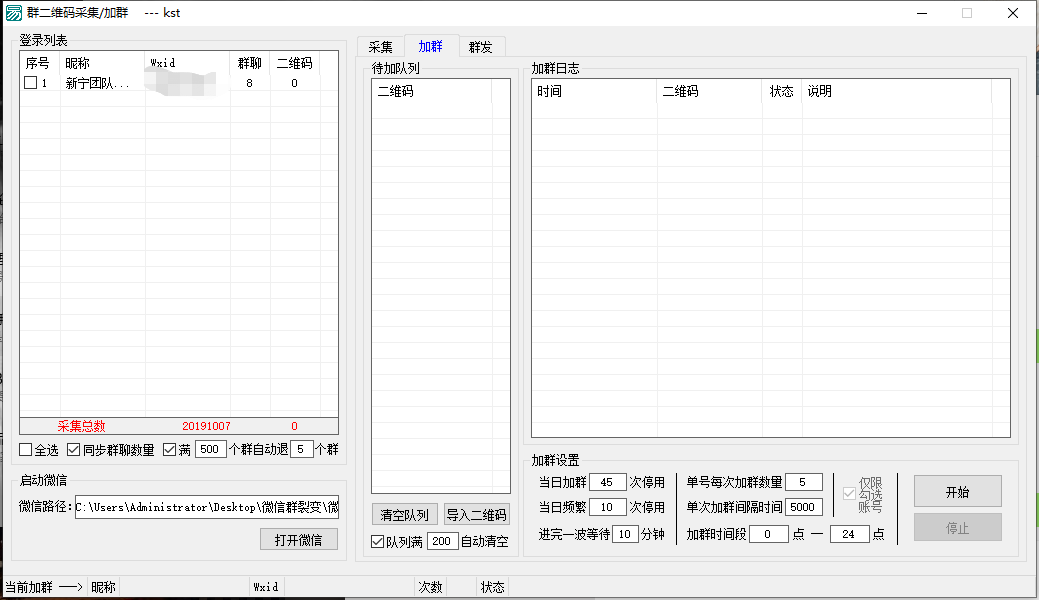Click Wxid column header in login list
Viewport: 1039px width, 600px height.
tap(187, 63)
